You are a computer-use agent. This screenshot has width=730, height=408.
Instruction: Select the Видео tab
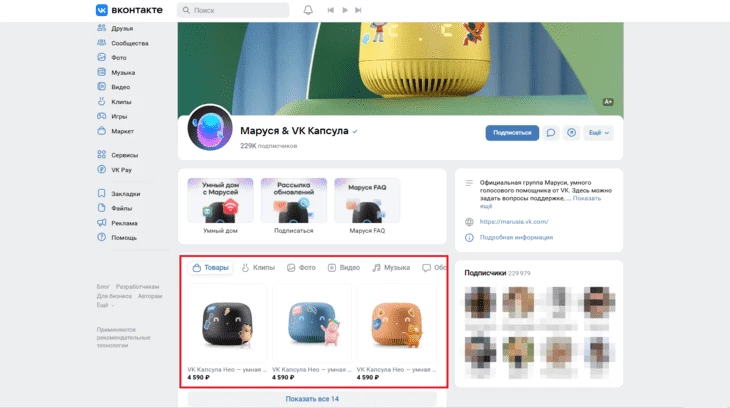pyautogui.click(x=344, y=267)
